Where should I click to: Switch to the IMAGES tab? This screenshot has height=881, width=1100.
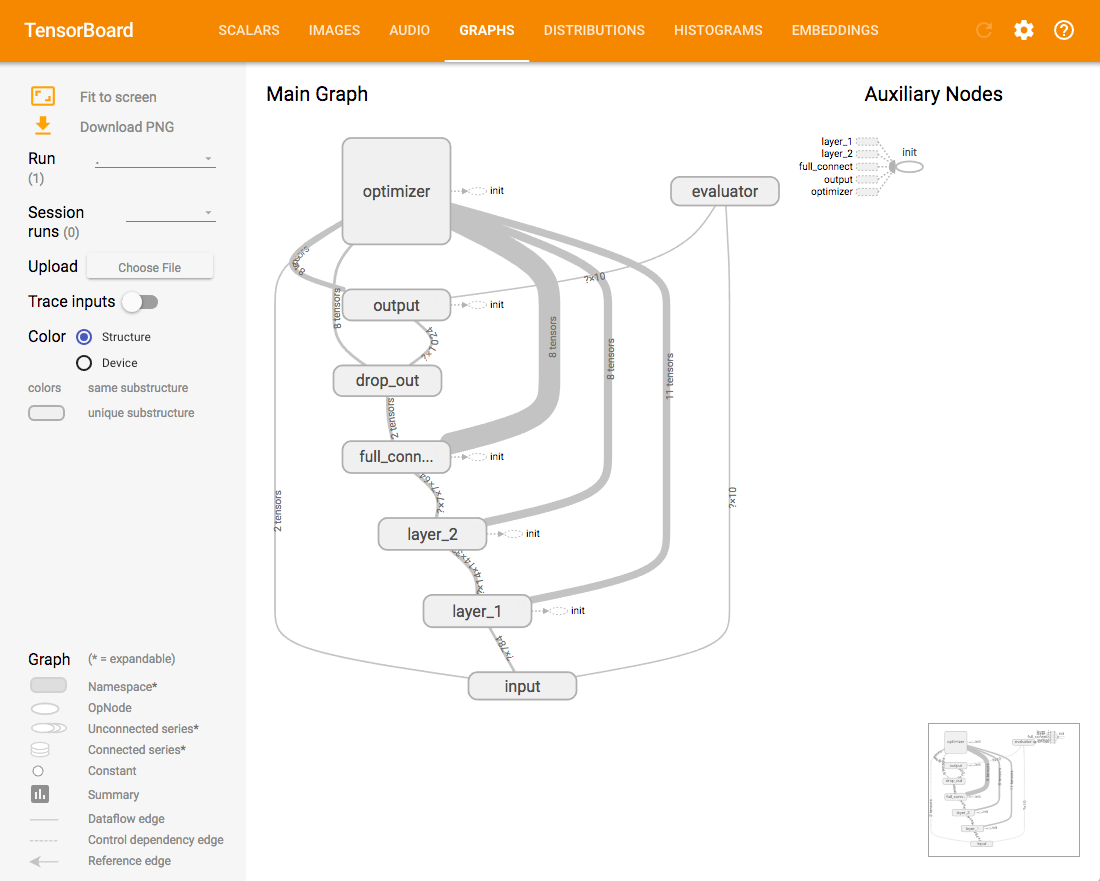334,30
